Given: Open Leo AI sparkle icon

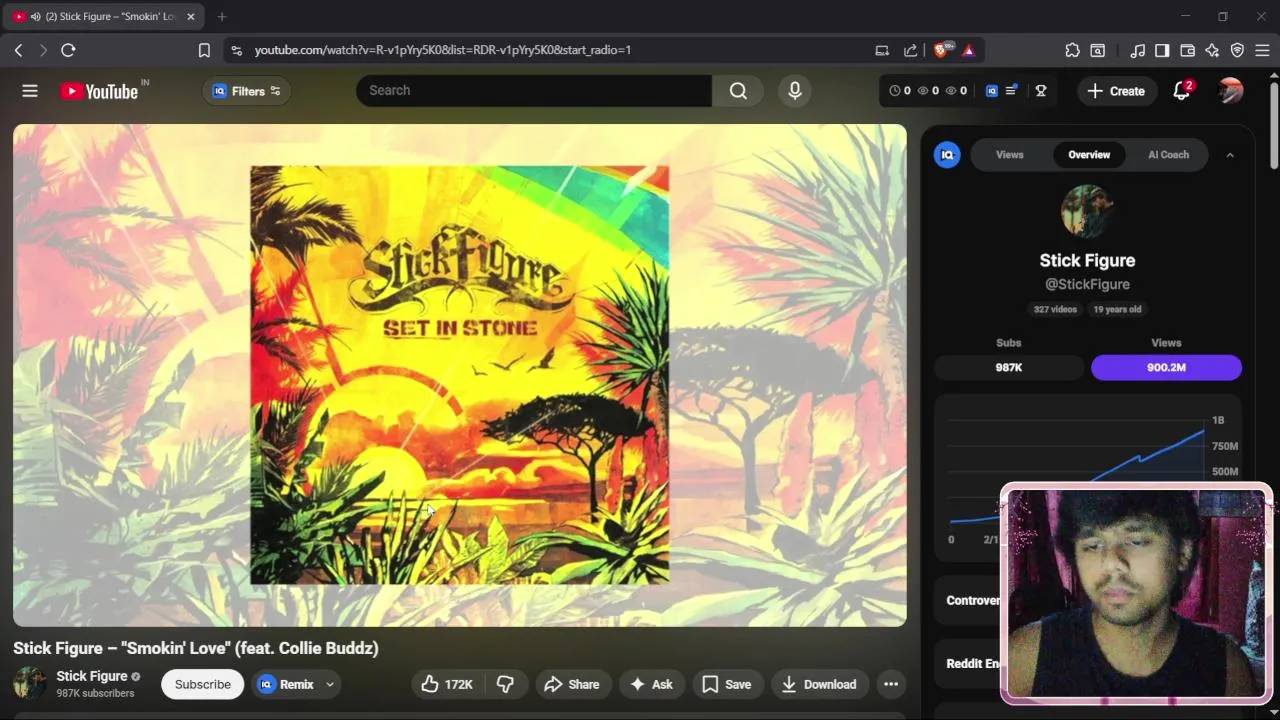Looking at the screenshot, I should tap(1212, 50).
